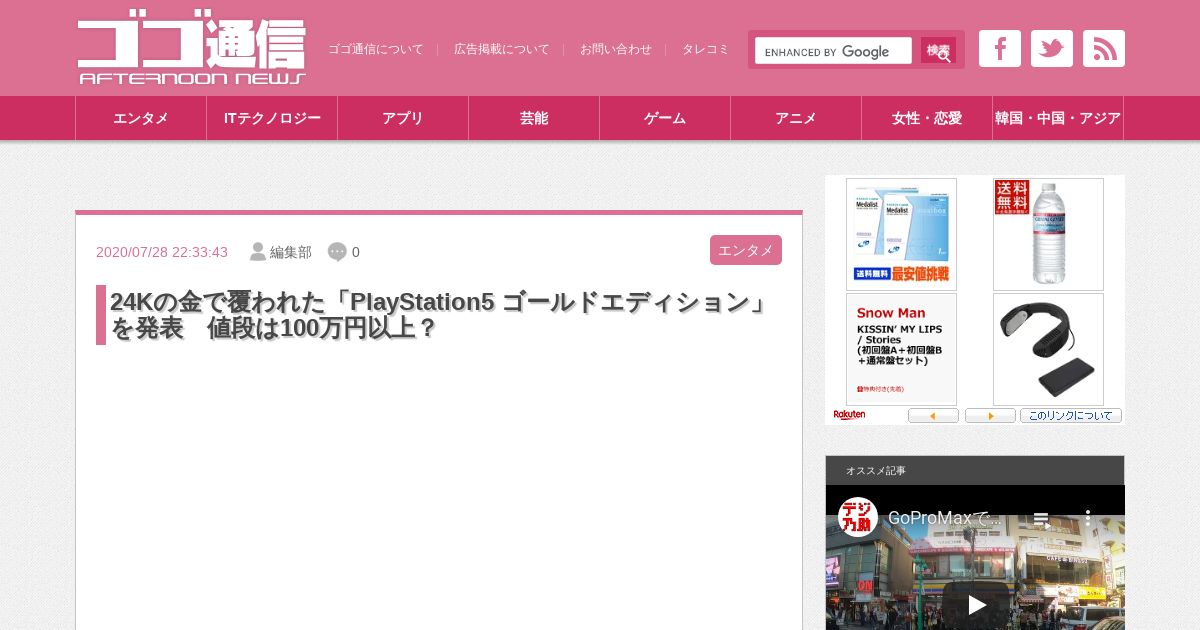Go to 広告掲載について page

[x=502, y=49]
